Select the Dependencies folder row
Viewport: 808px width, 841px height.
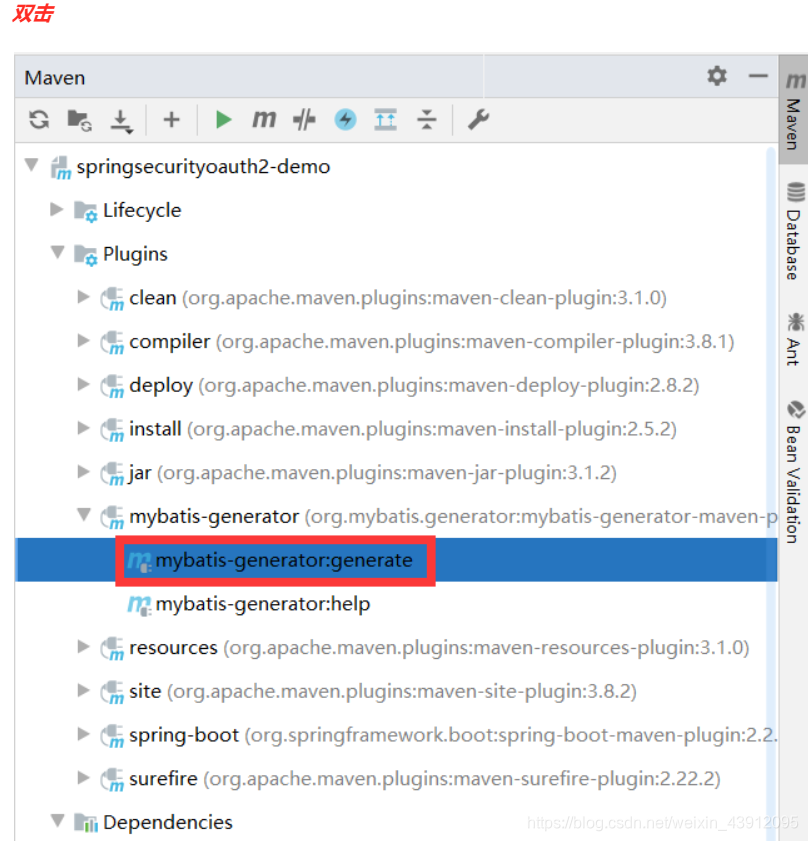coord(396,821)
